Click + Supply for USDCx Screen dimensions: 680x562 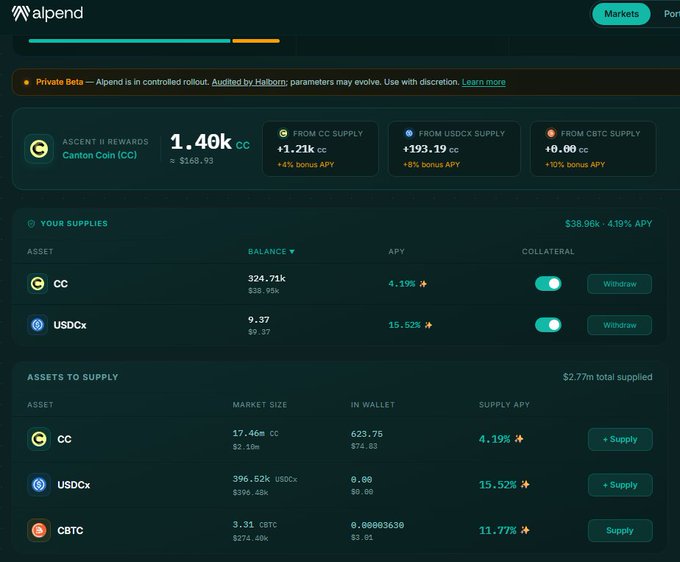[620, 485]
